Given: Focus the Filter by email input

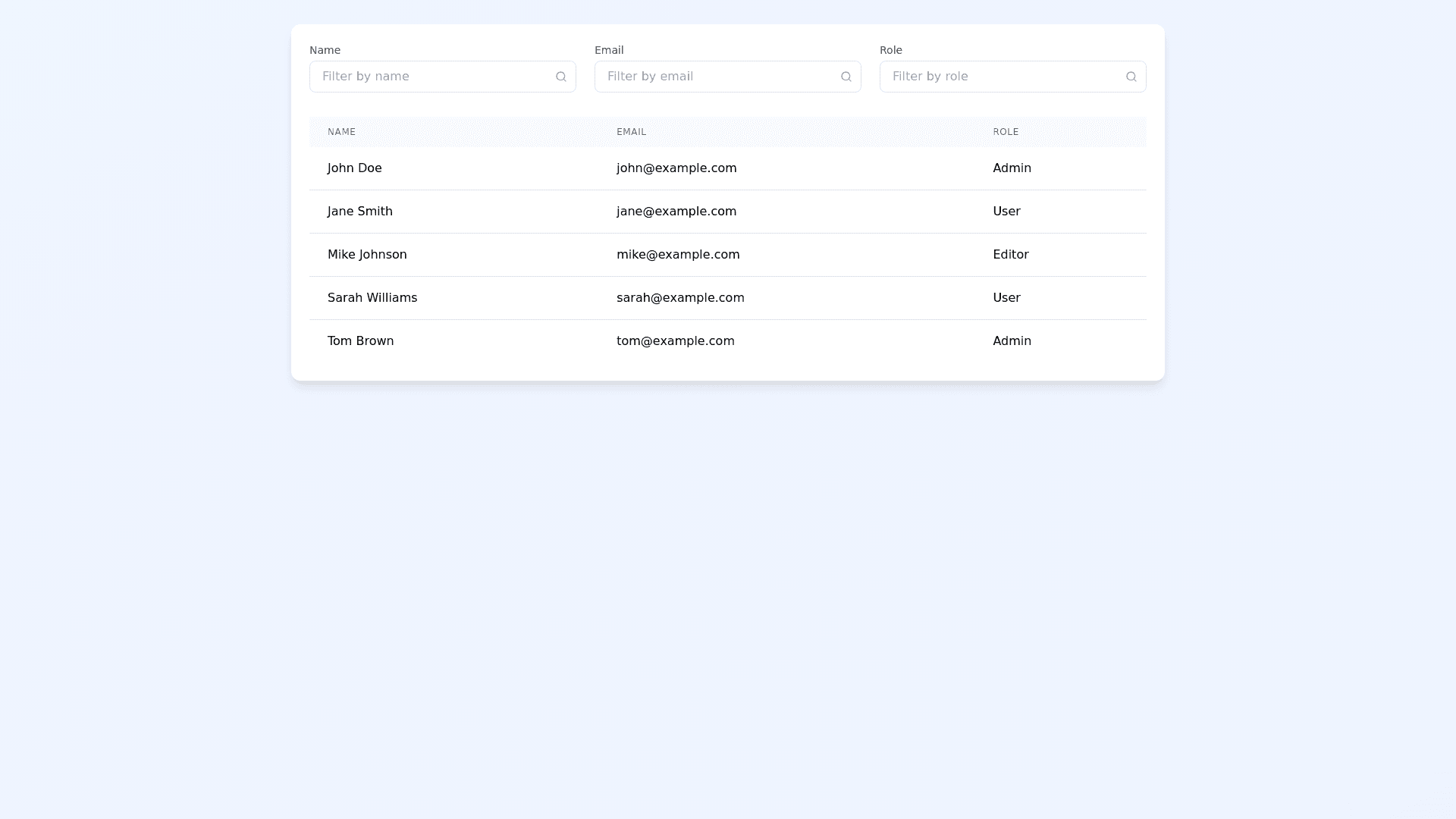Looking at the screenshot, I should (717, 77).
